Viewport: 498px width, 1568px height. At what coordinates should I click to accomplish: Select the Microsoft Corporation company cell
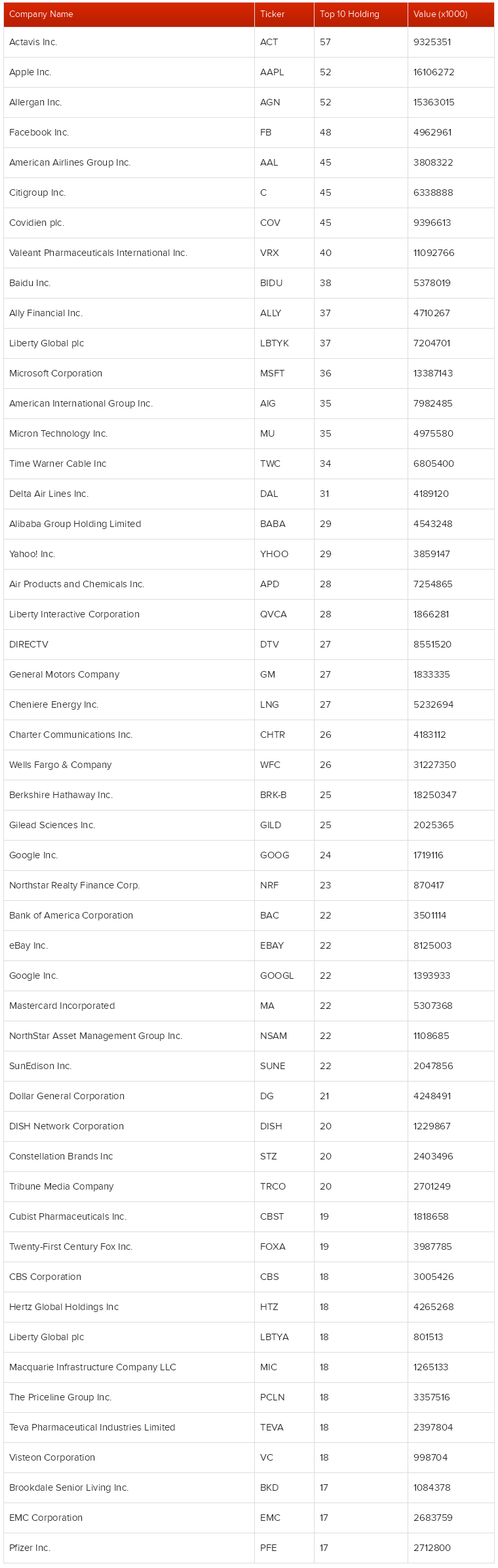129,373
